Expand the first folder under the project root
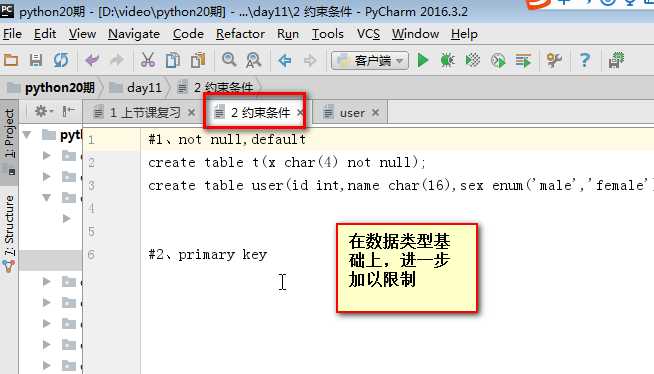 coord(47,156)
